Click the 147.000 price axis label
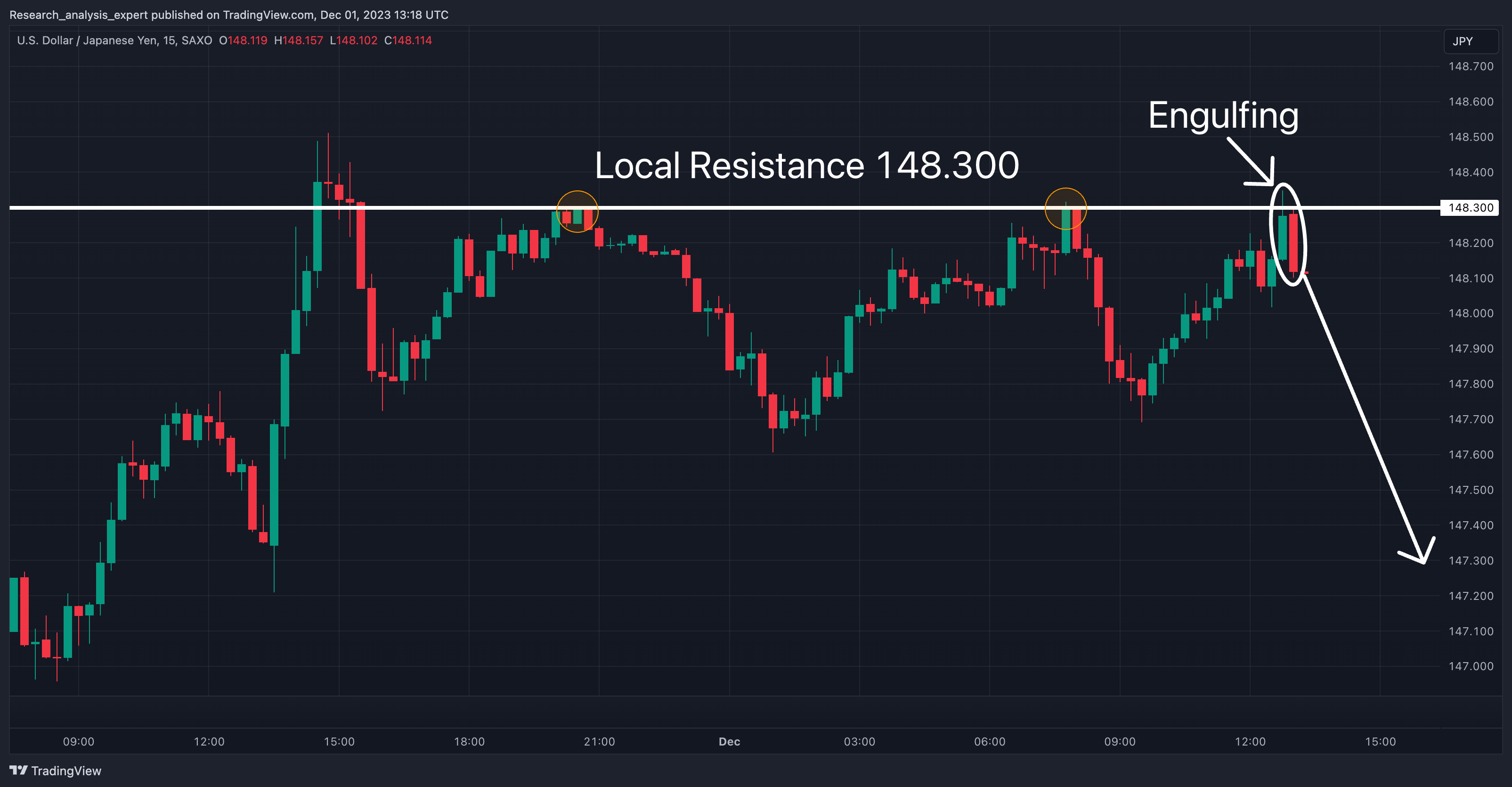Viewport: 1512px width, 787px height. pyautogui.click(x=1471, y=666)
